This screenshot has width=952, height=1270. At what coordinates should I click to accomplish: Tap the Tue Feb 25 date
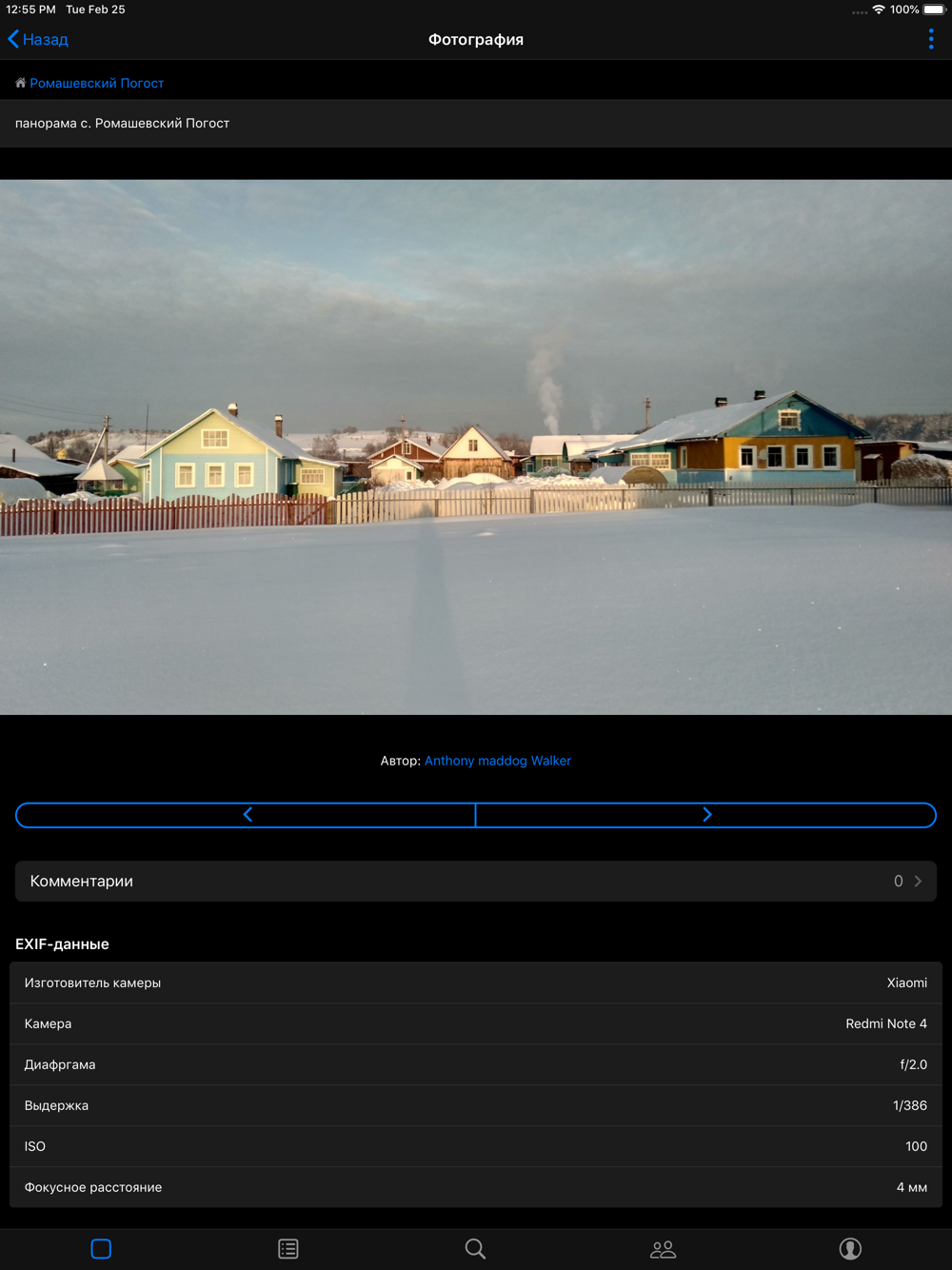[95, 10]
